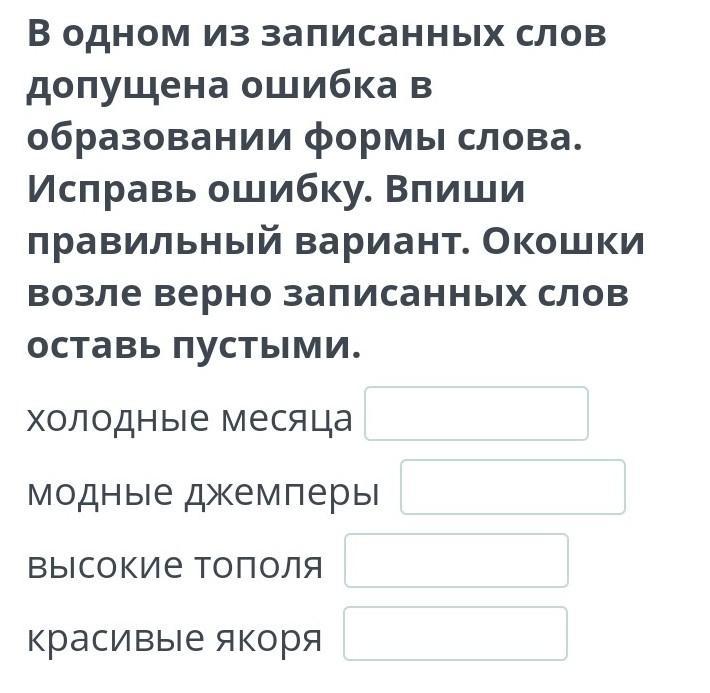Select the text box after 'высокие тополя'

[x=456, y=561]
